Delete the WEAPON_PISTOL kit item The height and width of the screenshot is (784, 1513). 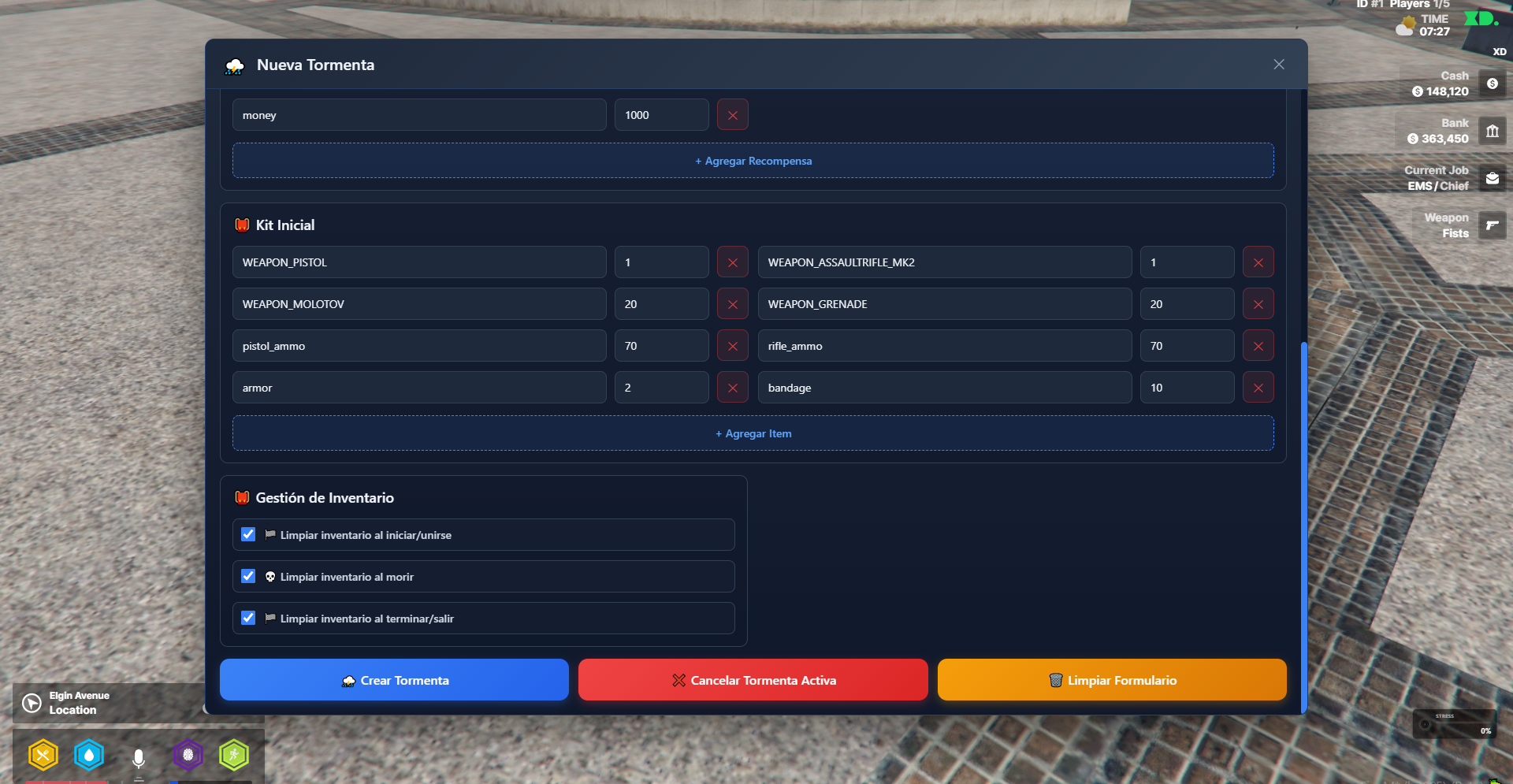(732, 262)
